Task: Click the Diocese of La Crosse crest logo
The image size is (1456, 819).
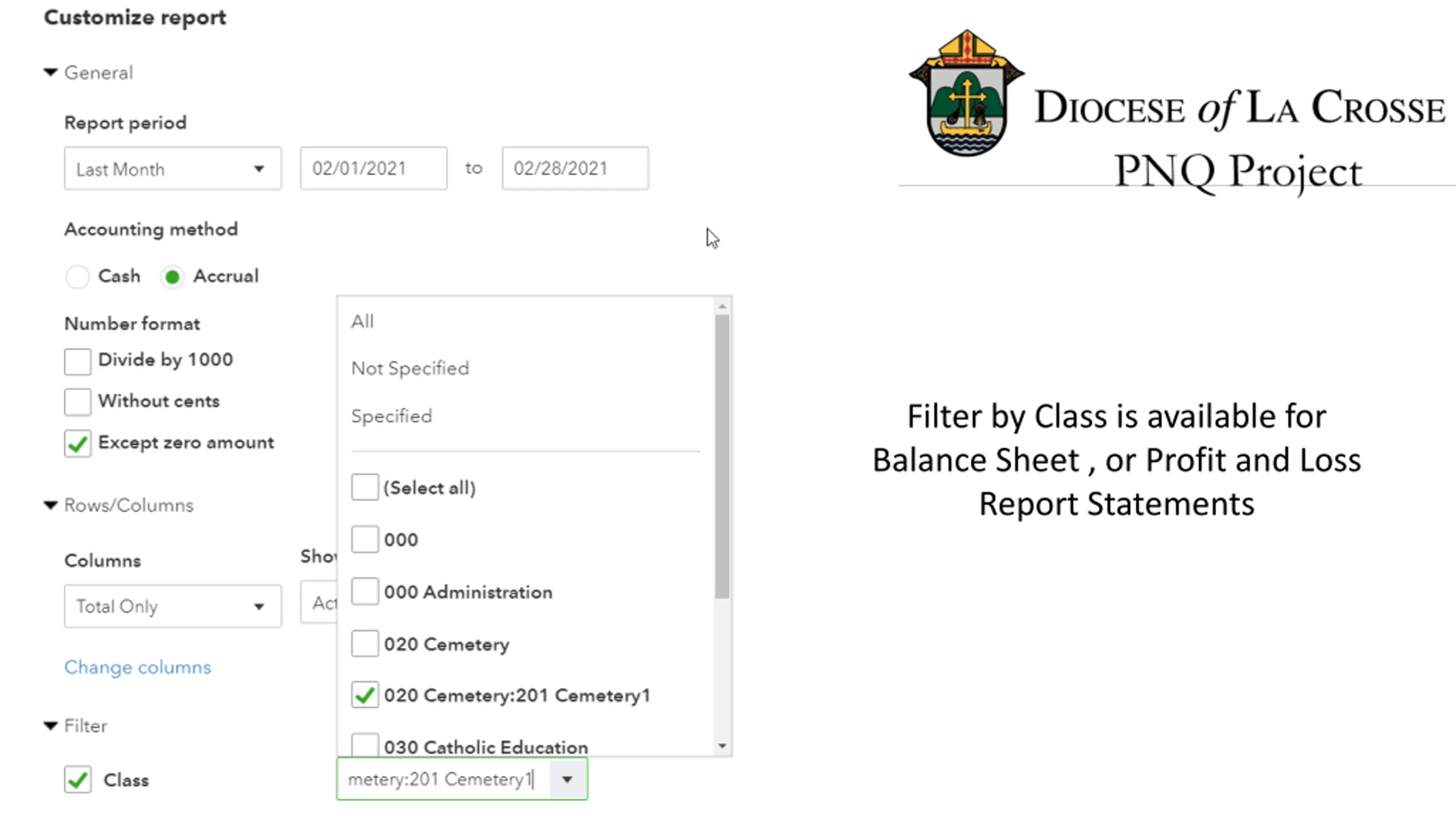Action: point(967,93)
